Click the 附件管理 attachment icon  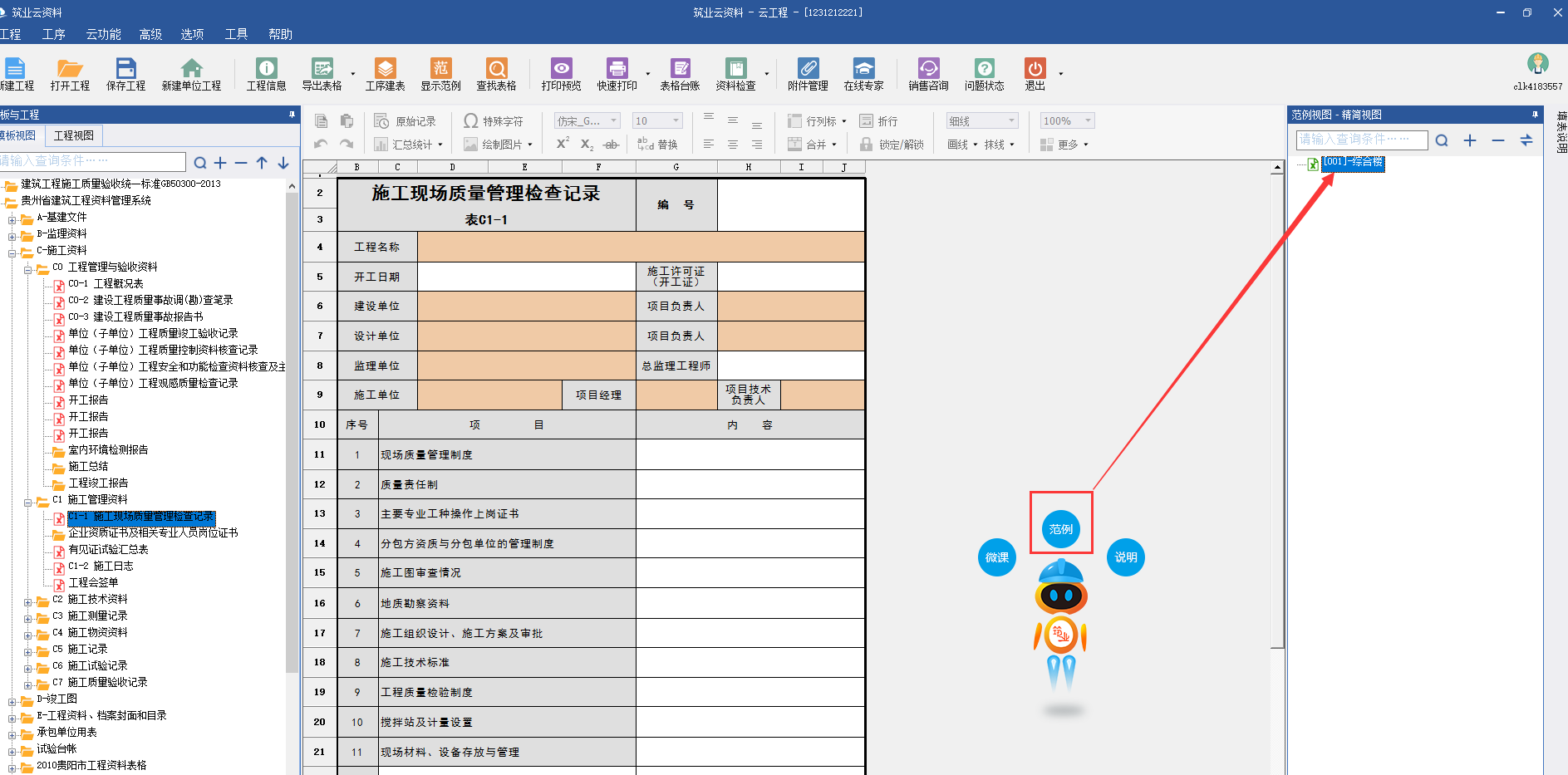pyautogui.click(x=808, y=69)
